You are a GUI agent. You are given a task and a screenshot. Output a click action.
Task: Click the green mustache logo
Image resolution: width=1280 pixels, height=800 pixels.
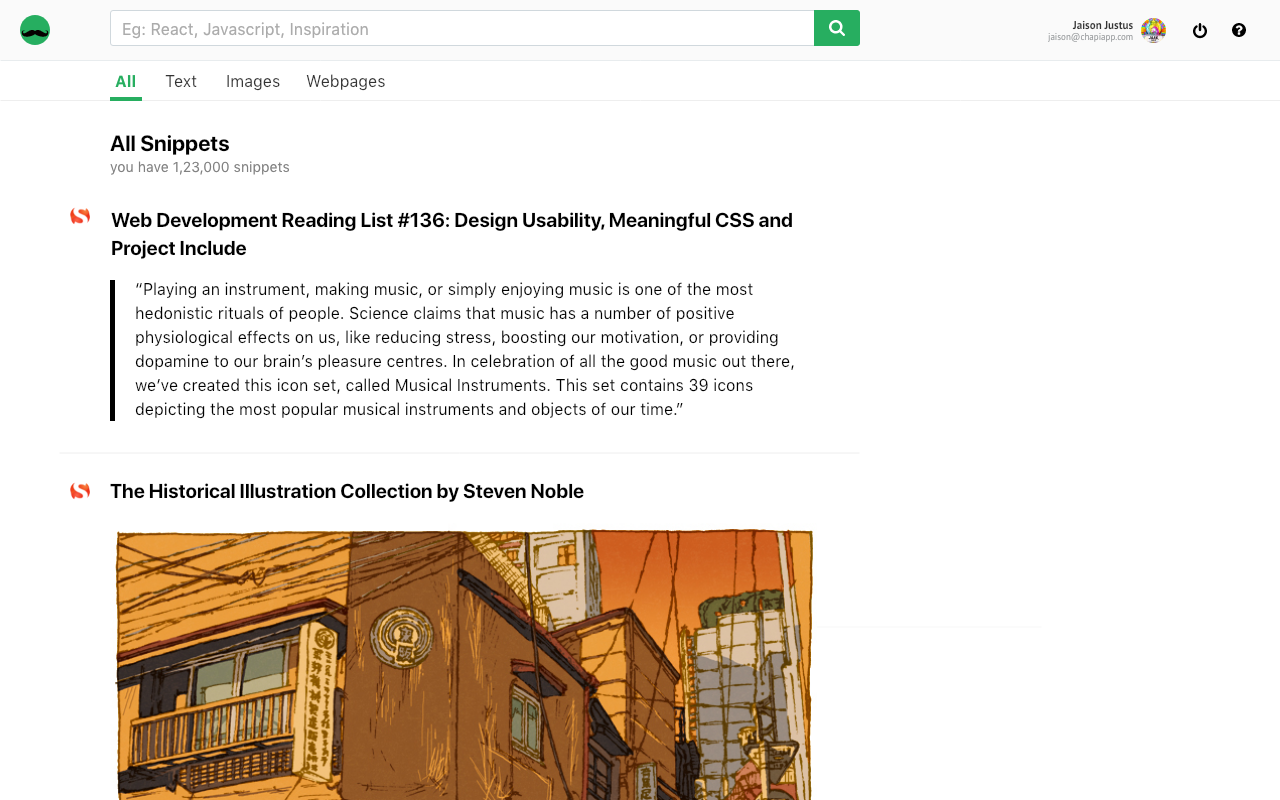tap(35, 30)
